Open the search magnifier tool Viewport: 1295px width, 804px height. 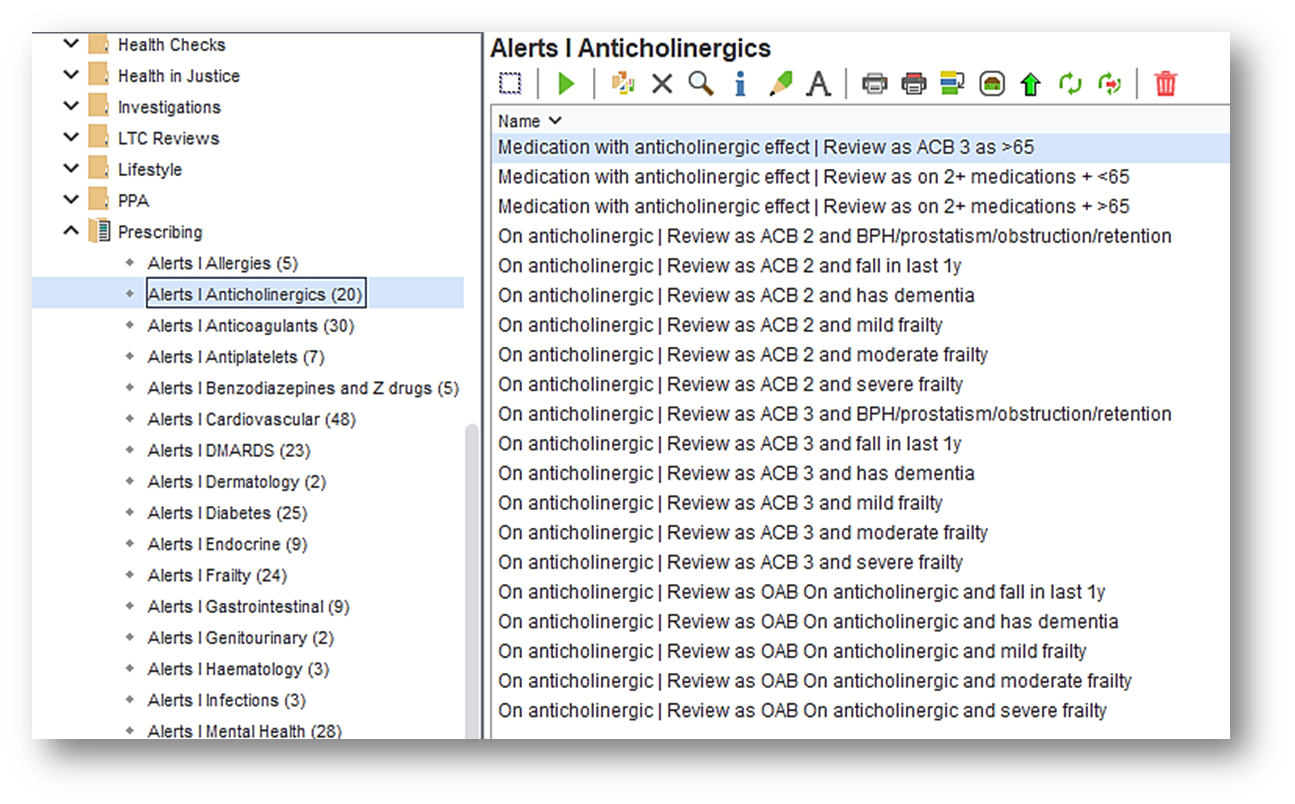pos(701,84)
